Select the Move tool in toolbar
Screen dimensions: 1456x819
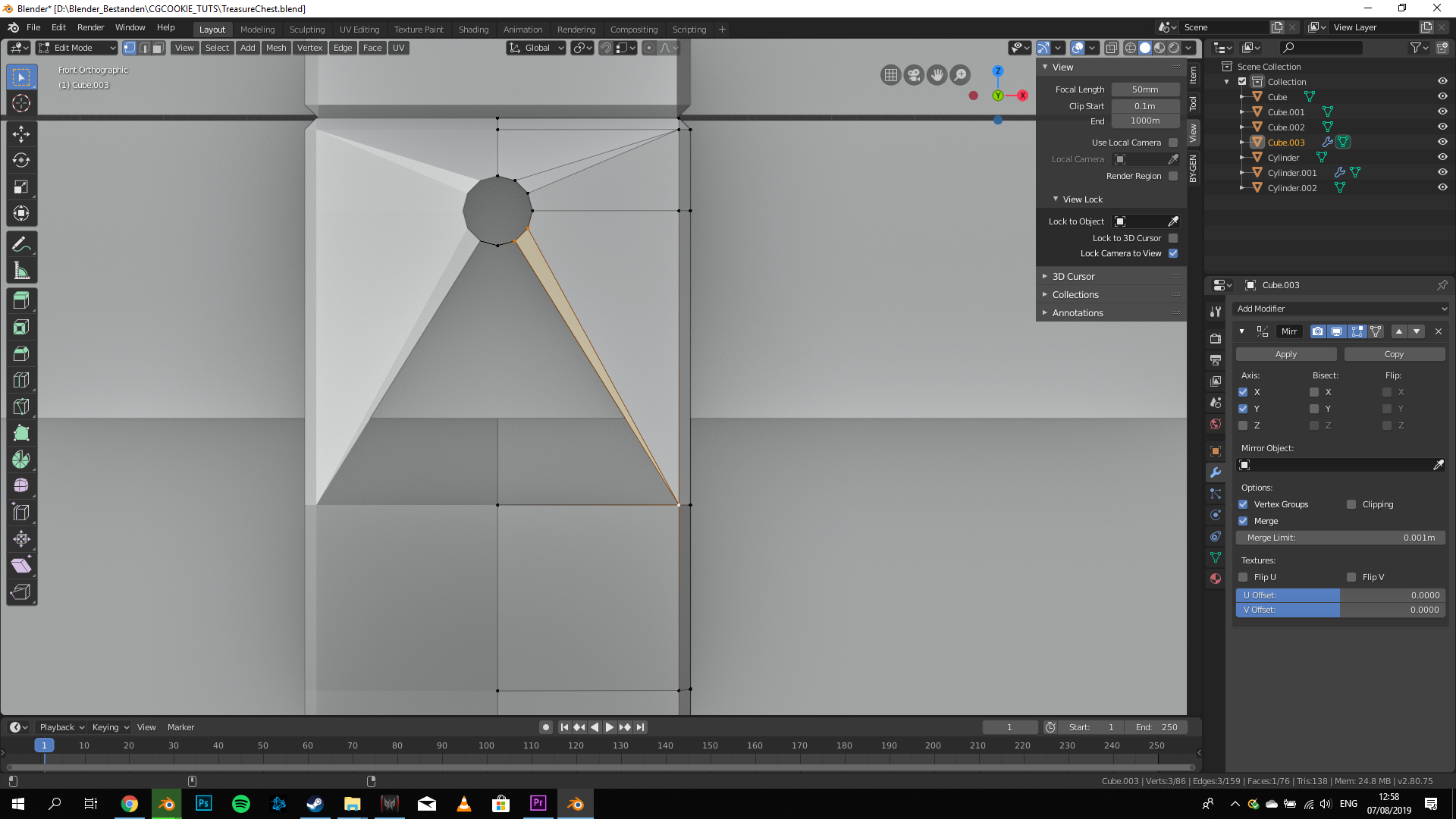[x=21, y=134]
